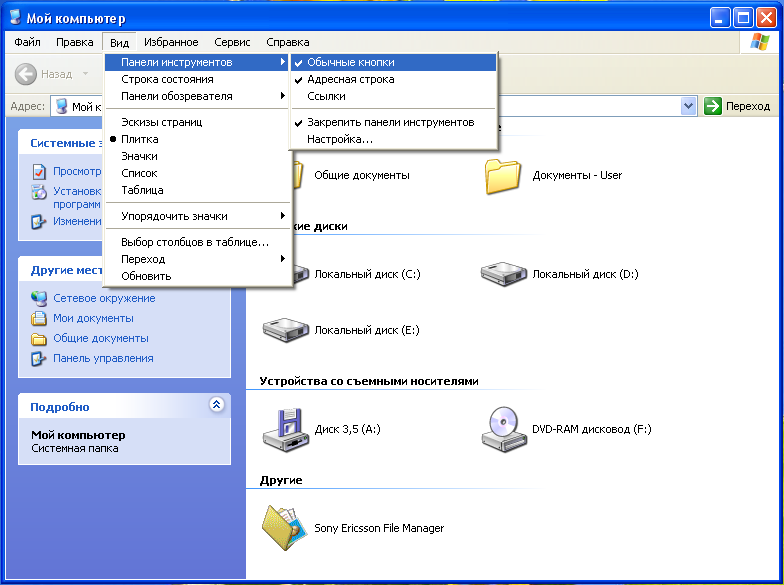Select Список view mode
Viewport: 784px width, 585px height.
(x=197, y=174)
